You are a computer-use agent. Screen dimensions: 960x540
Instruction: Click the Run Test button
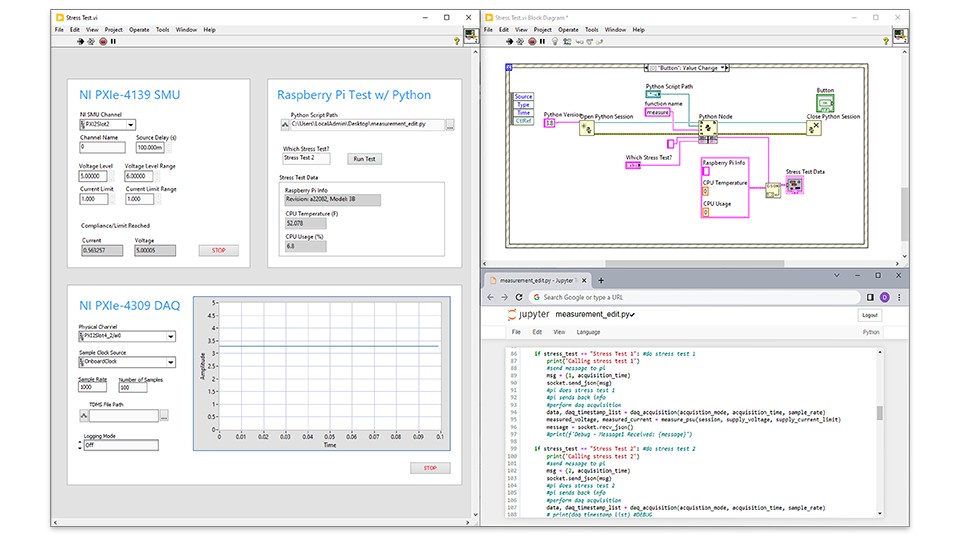[364, 159]
